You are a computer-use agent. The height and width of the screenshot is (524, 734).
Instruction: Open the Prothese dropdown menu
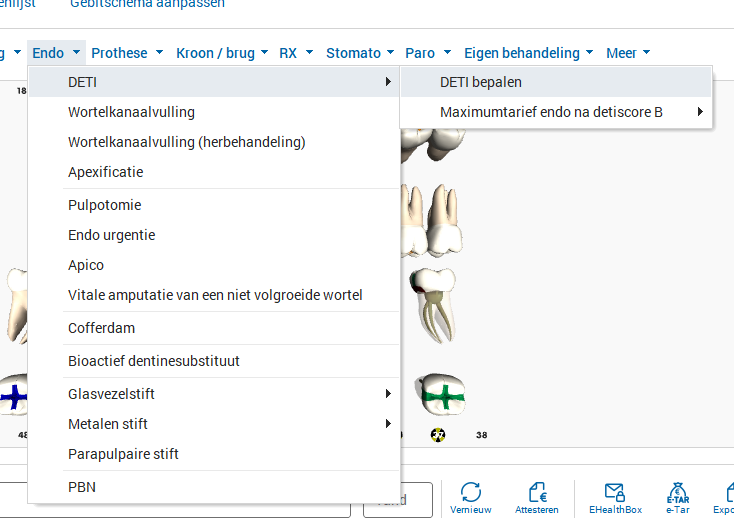click(127, 53)
